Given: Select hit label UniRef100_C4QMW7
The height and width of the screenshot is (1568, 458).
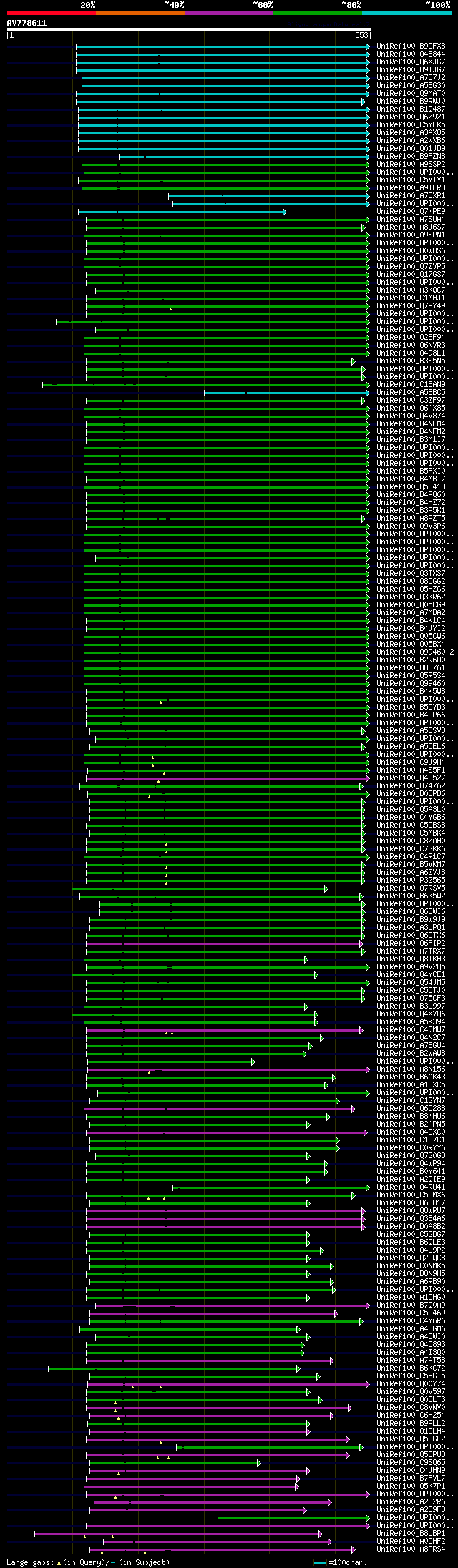Looking at the screenshot, I should (411, 1029).
